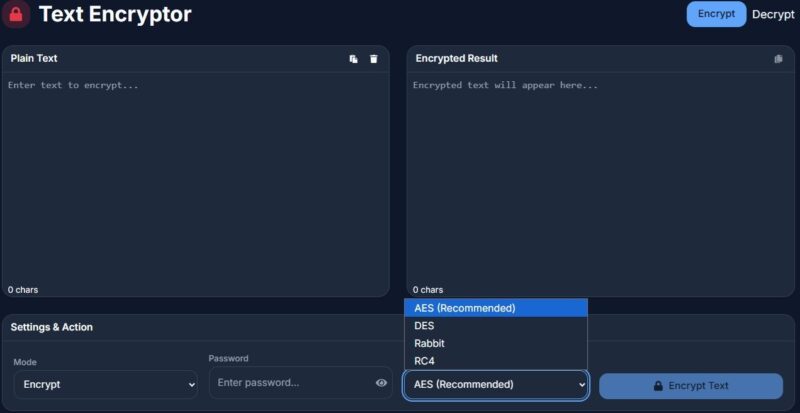Viewport: 800px width, 413px height.
Task: Focus the Enter password input field
Action: (x=290, y=383)
